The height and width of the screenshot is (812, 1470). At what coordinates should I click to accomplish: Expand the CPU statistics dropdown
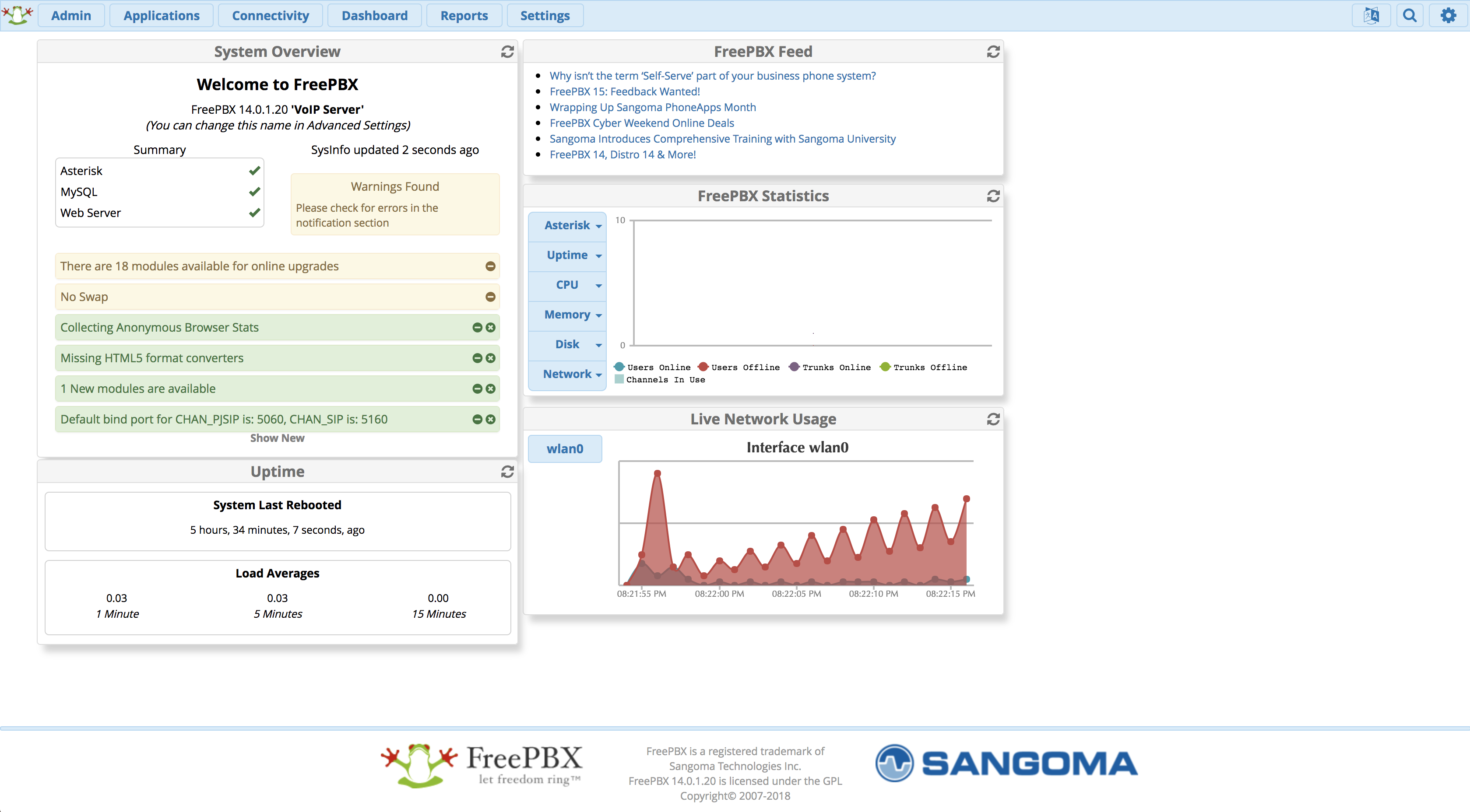567,285
